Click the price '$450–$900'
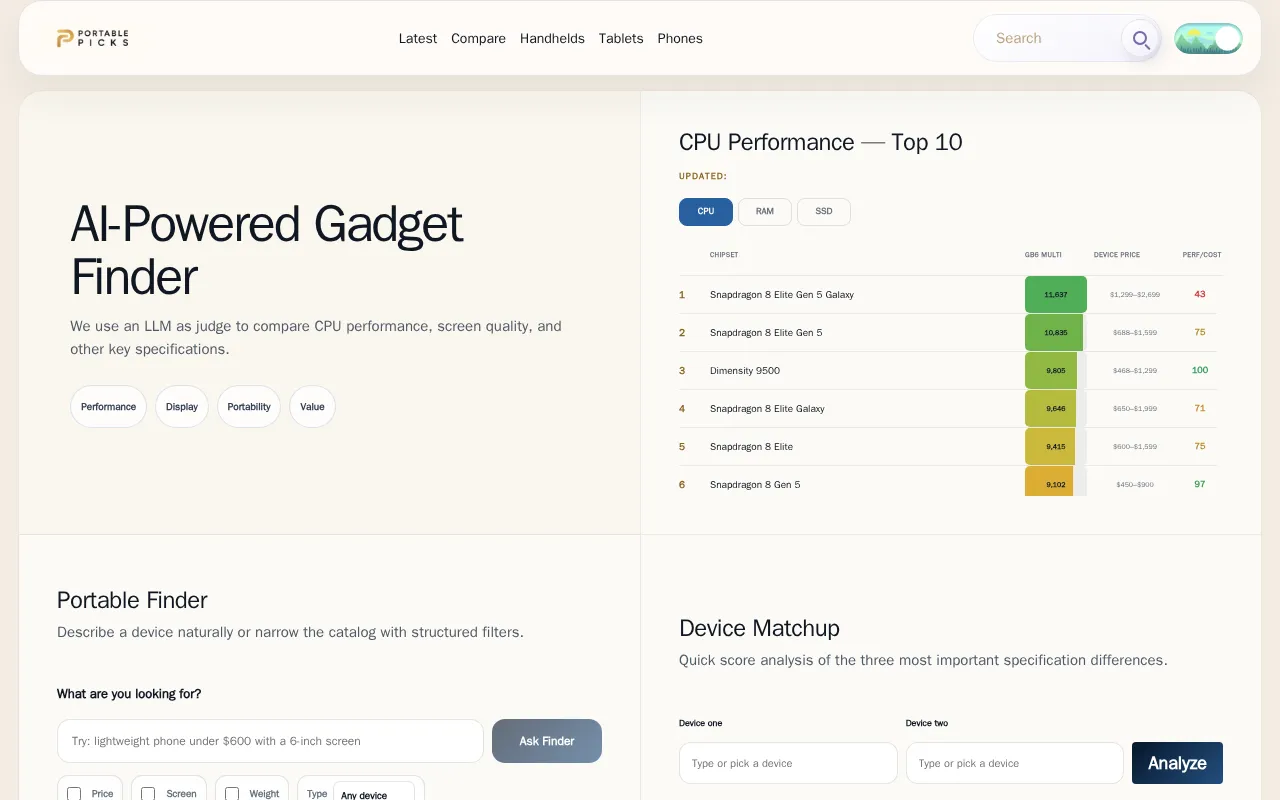1280x800 pixels. pos(1135,485)
